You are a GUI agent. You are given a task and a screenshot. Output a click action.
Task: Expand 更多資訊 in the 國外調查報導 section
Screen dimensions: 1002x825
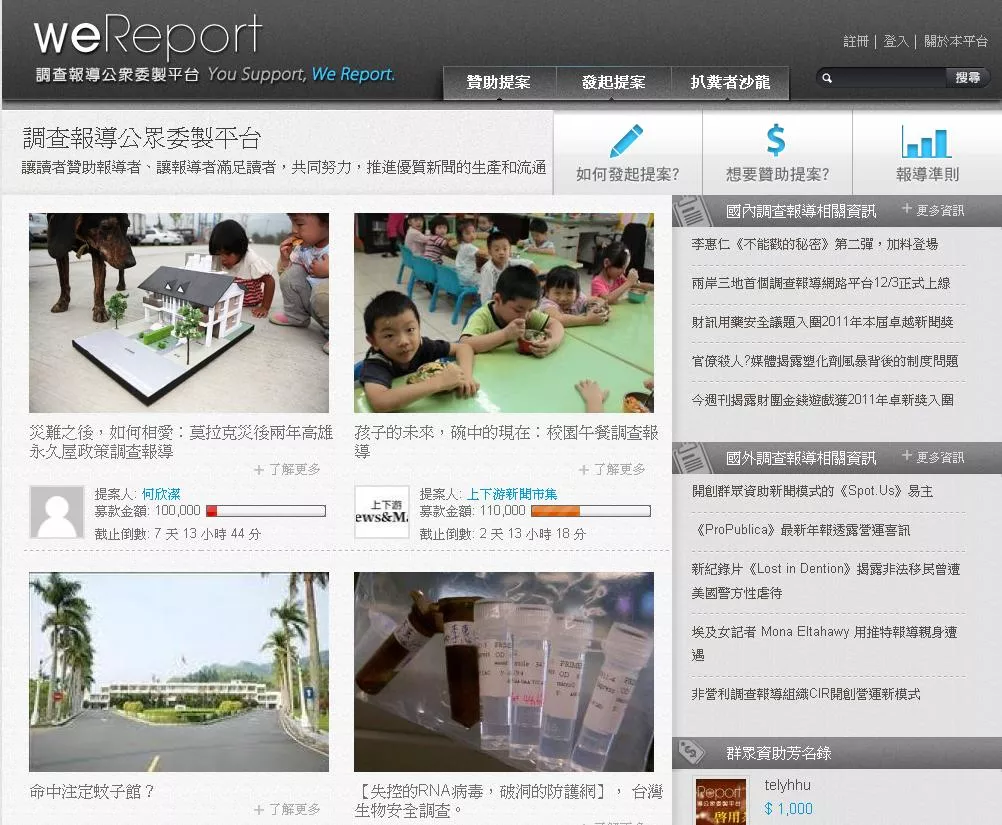click(x=933, y=457)
